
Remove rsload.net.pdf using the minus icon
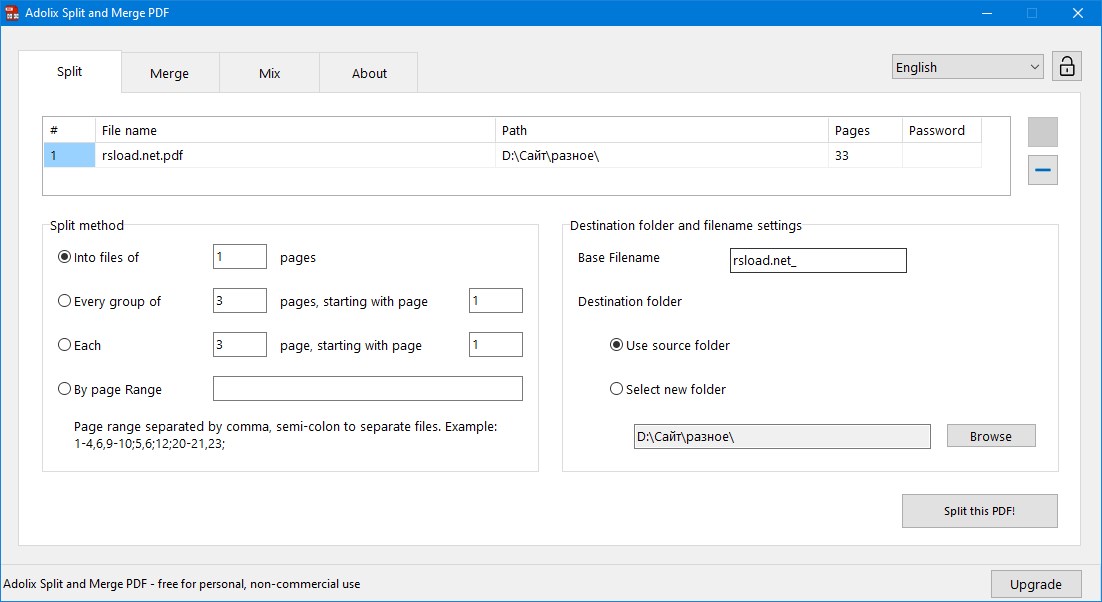1042,170
